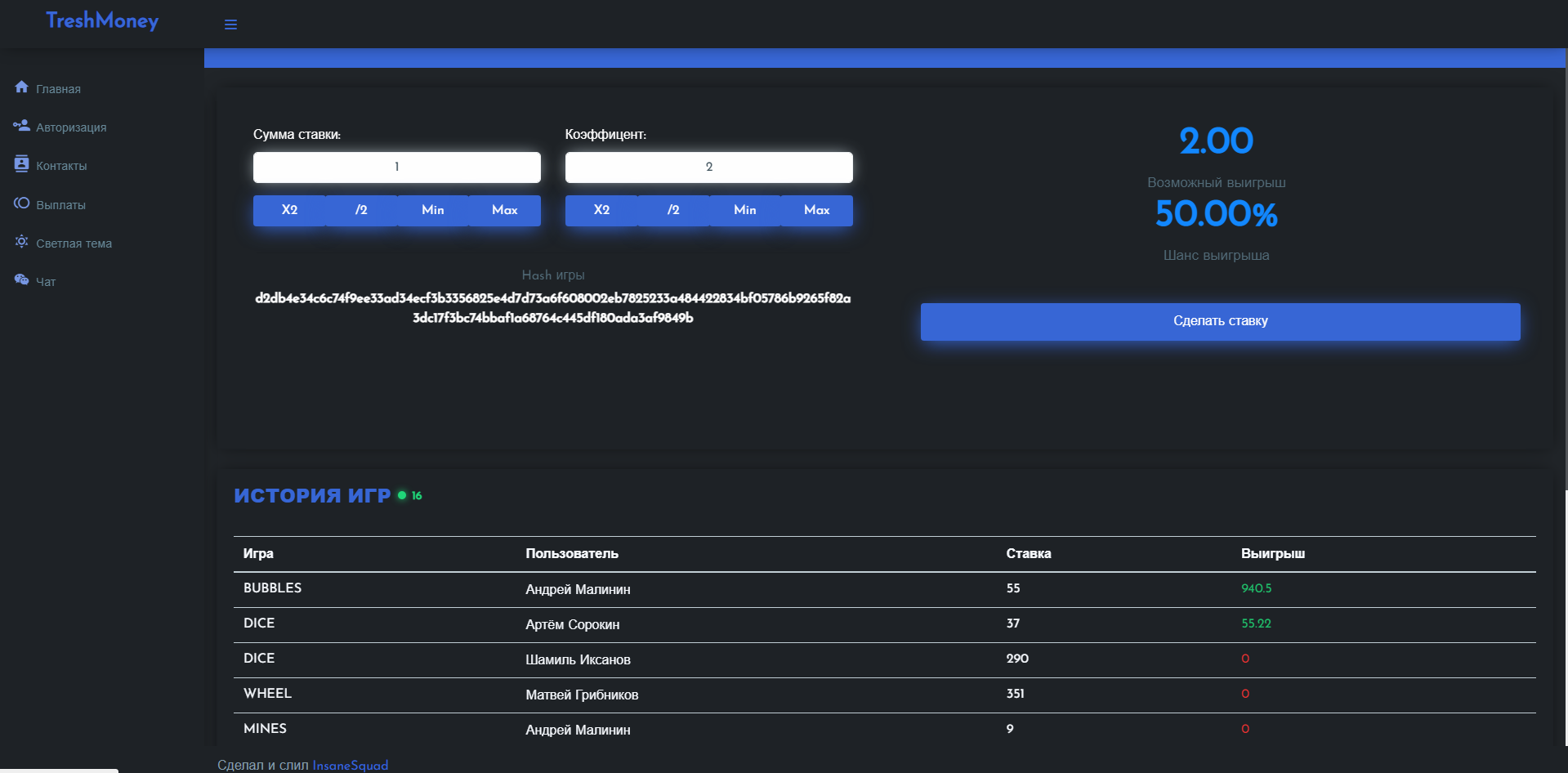
Task: Click the Контакты contacts icon
Action: pos(21,164)
